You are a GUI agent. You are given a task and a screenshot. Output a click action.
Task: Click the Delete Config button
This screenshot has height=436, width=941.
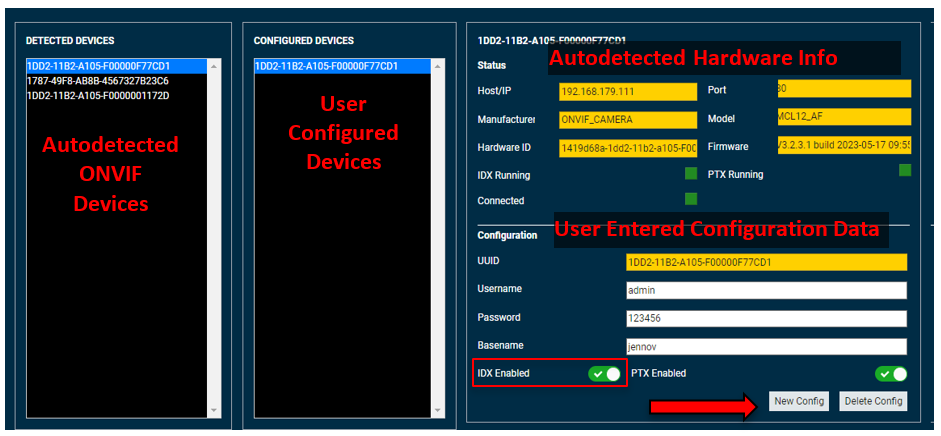[872, 401]
